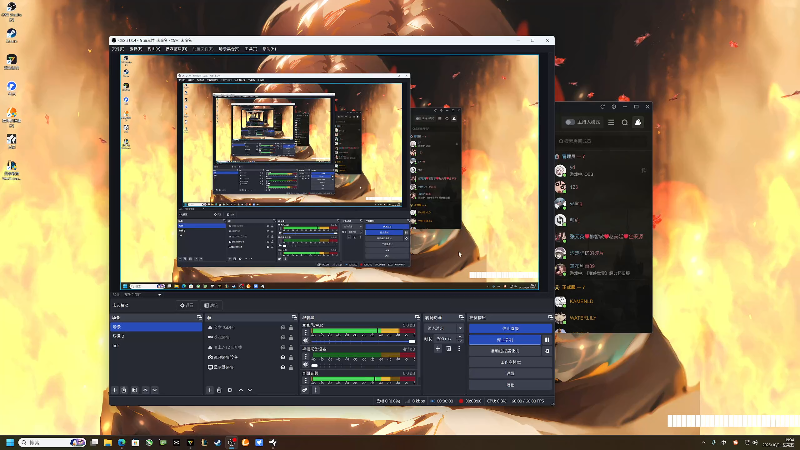
Task: Open the second mixer channel's three-dot menu
Action: [305, 356]
